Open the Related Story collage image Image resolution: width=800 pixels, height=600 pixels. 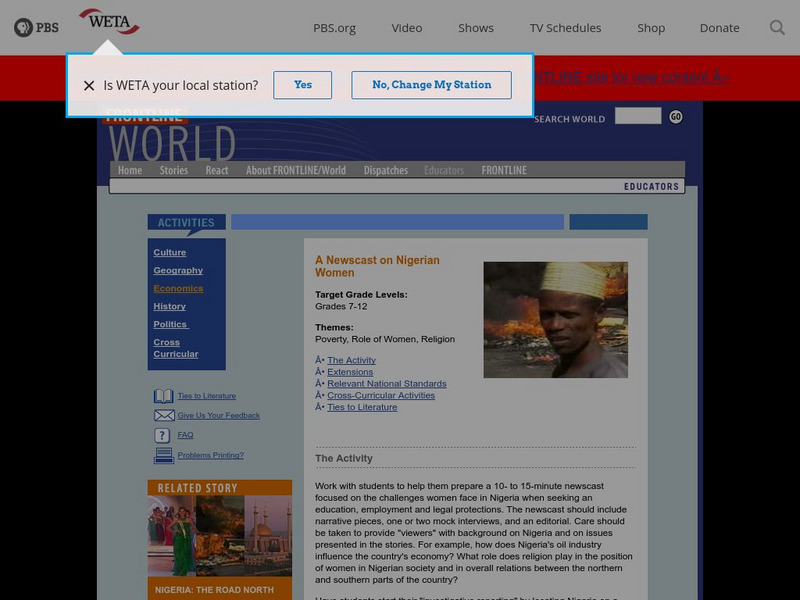tap(220, 536)
